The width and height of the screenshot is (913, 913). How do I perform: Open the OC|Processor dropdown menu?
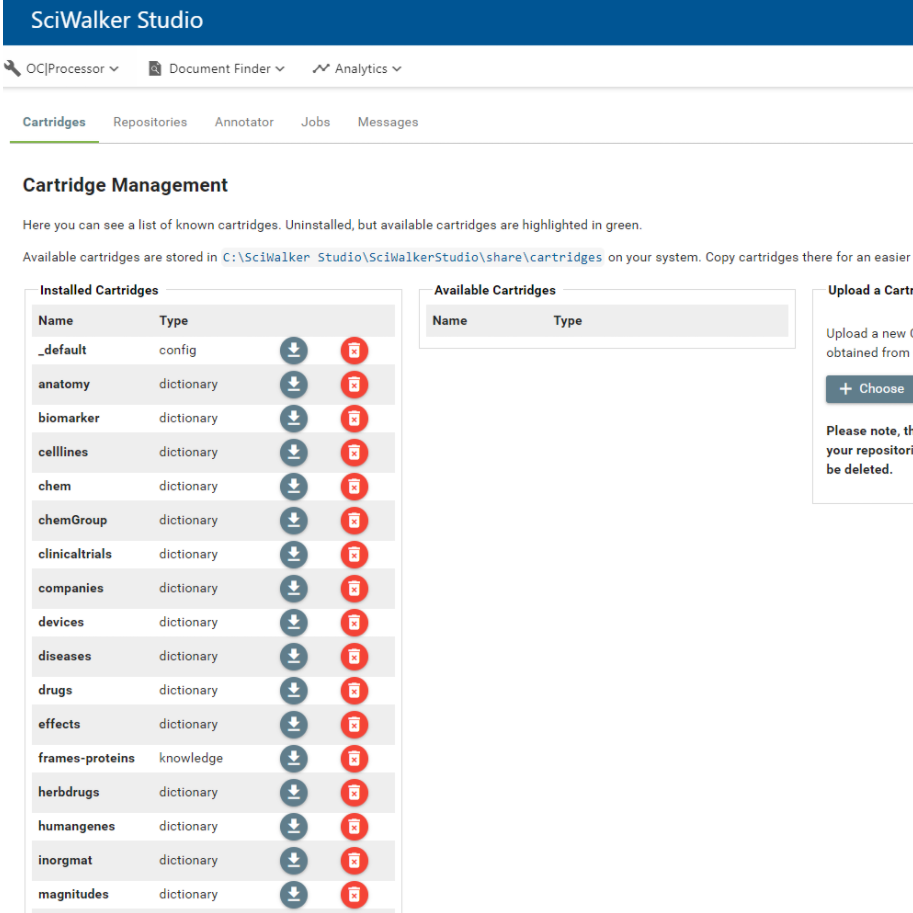tap(63, 69)
